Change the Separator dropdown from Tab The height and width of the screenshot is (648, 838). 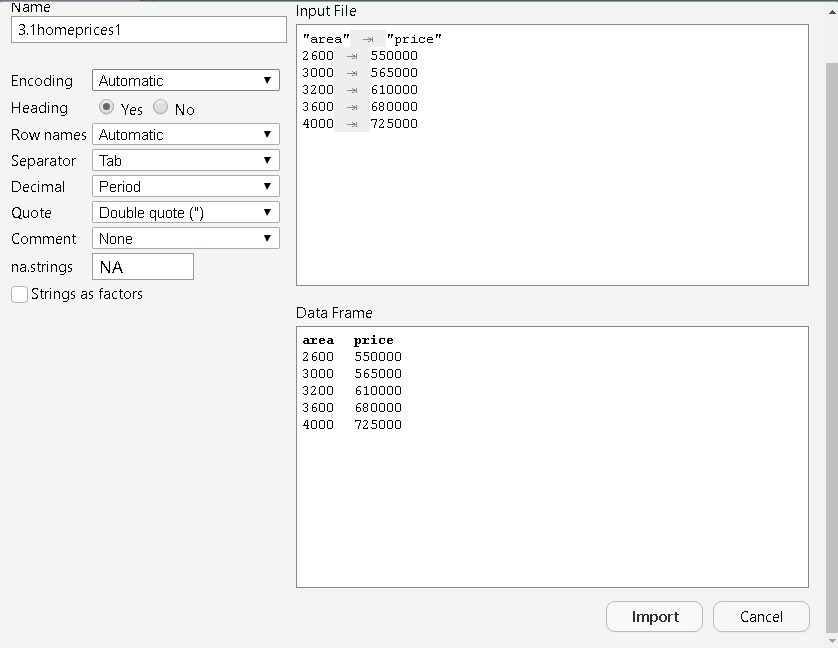coord(185,160)
